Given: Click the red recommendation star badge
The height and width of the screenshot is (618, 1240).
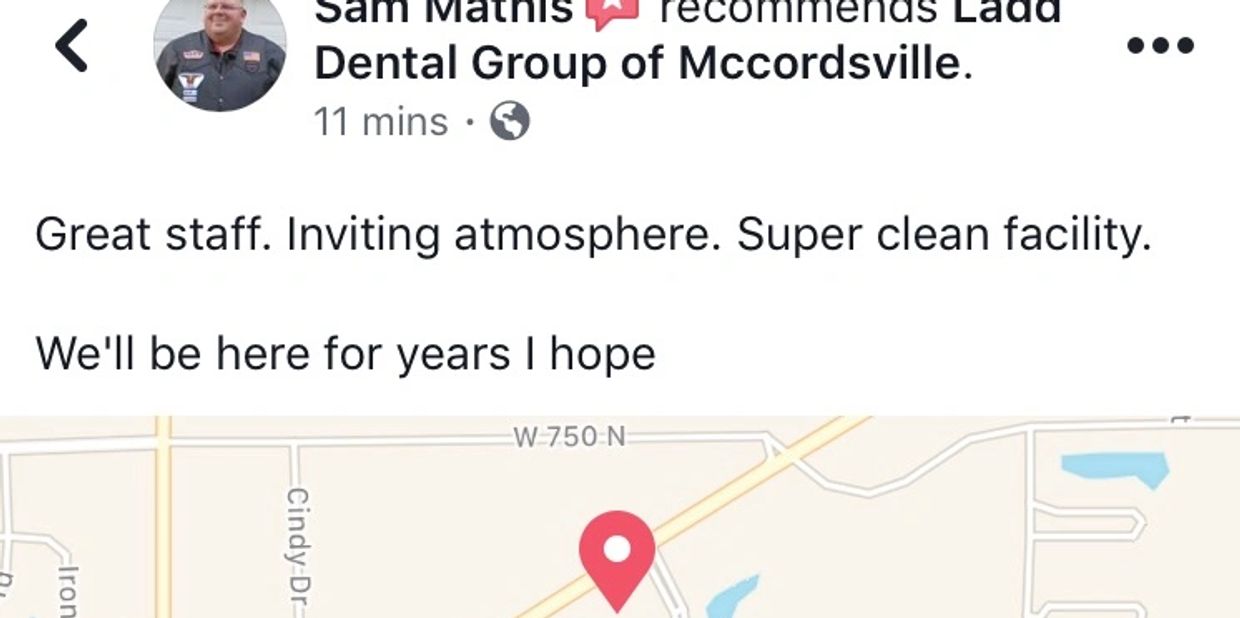Looking at the screenshot, I should tap(611, 12).
